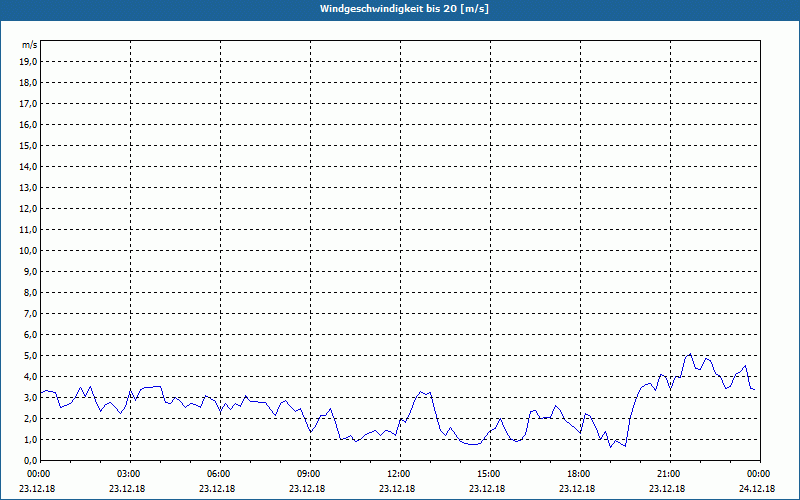Viewport: 800px width, 500px height.
Task: Click the 17,0 y-axis label
Action: (28, 104)
